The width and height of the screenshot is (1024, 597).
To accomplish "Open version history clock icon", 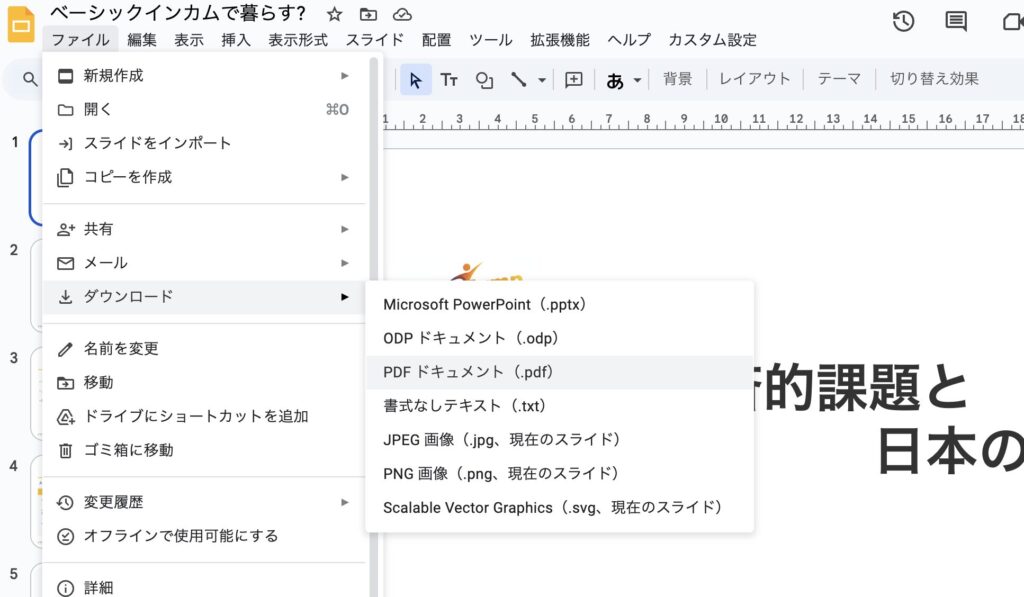I will [x=903, y=21].
